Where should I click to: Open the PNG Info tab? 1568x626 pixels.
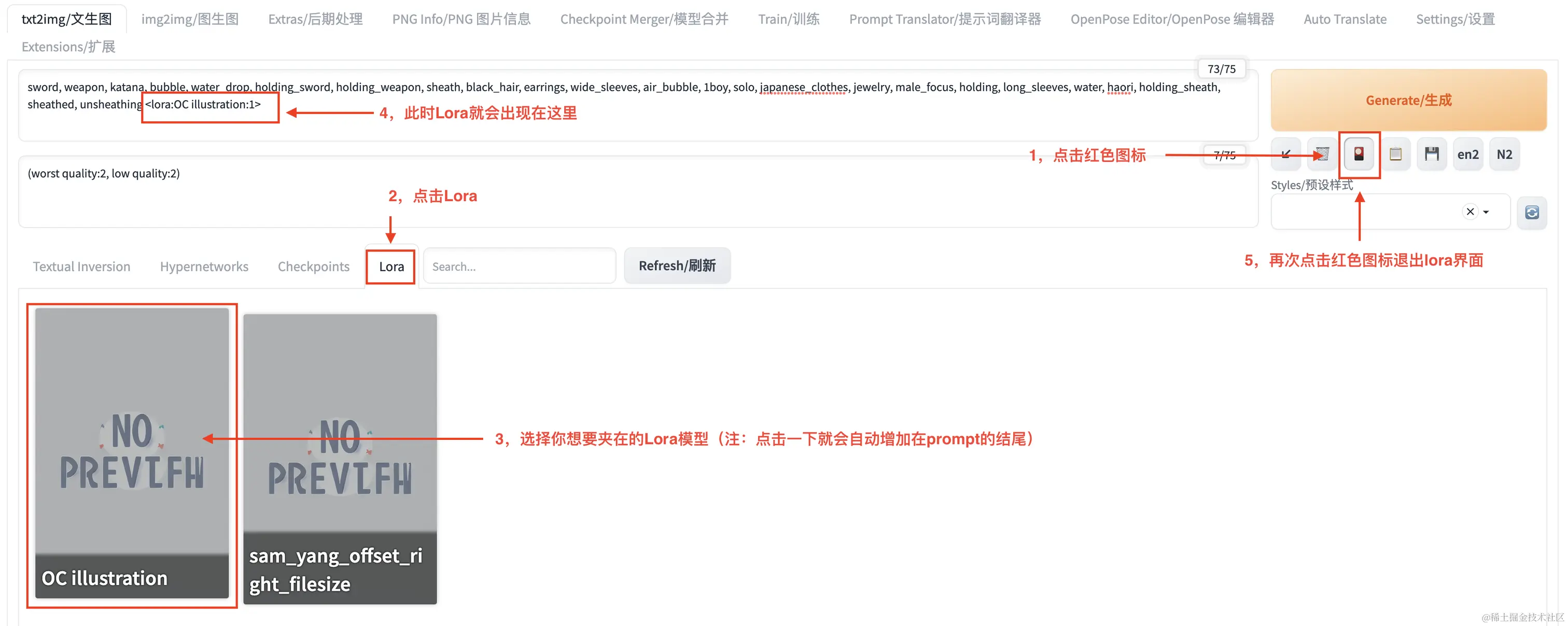(x=461, y=19)
